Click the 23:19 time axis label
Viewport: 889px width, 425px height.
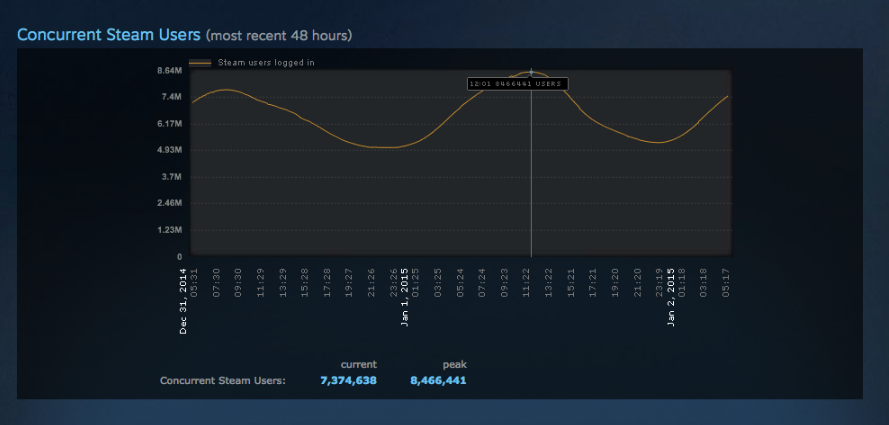tap(659, 282)
